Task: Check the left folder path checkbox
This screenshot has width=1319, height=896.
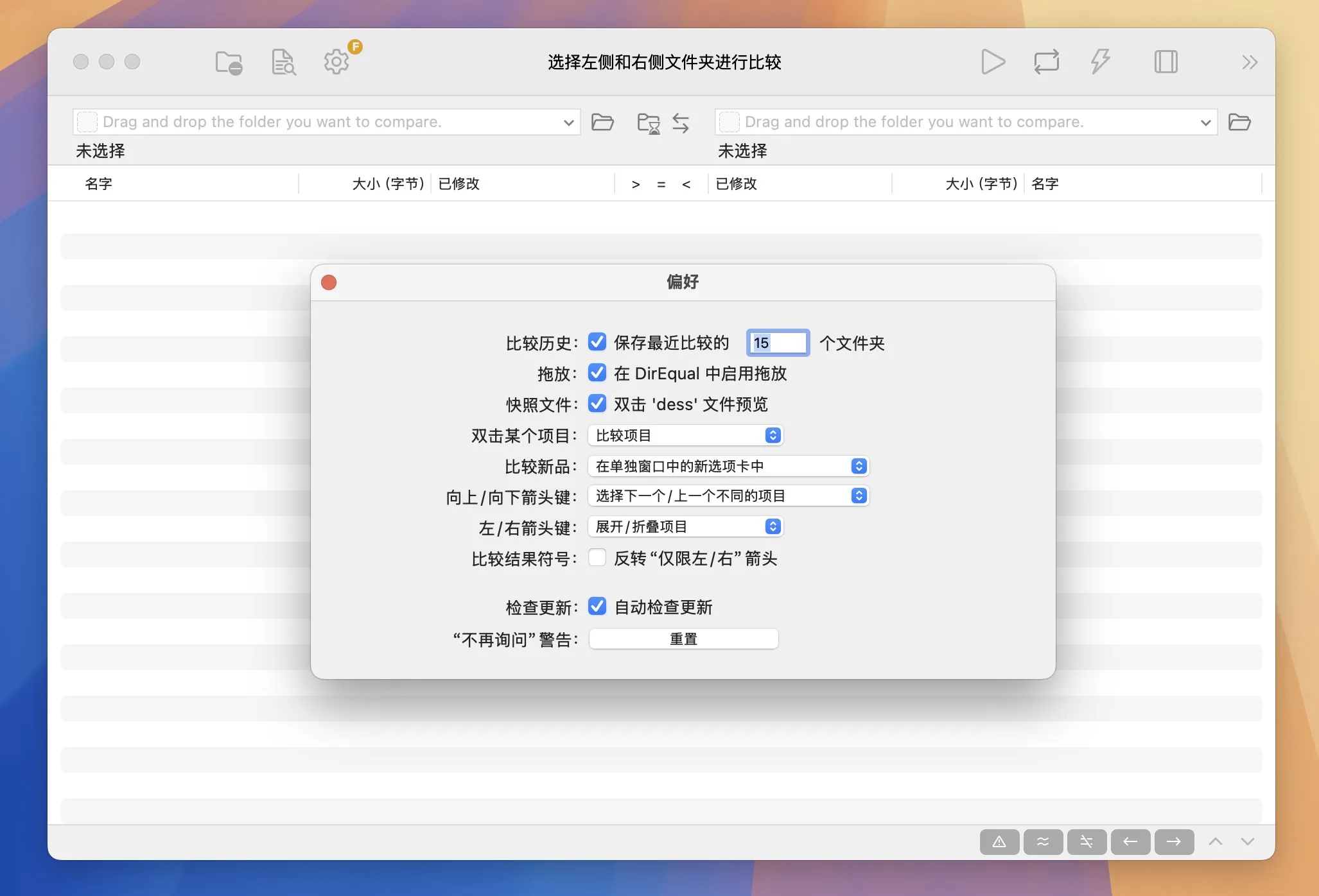Action: [87, 122]
